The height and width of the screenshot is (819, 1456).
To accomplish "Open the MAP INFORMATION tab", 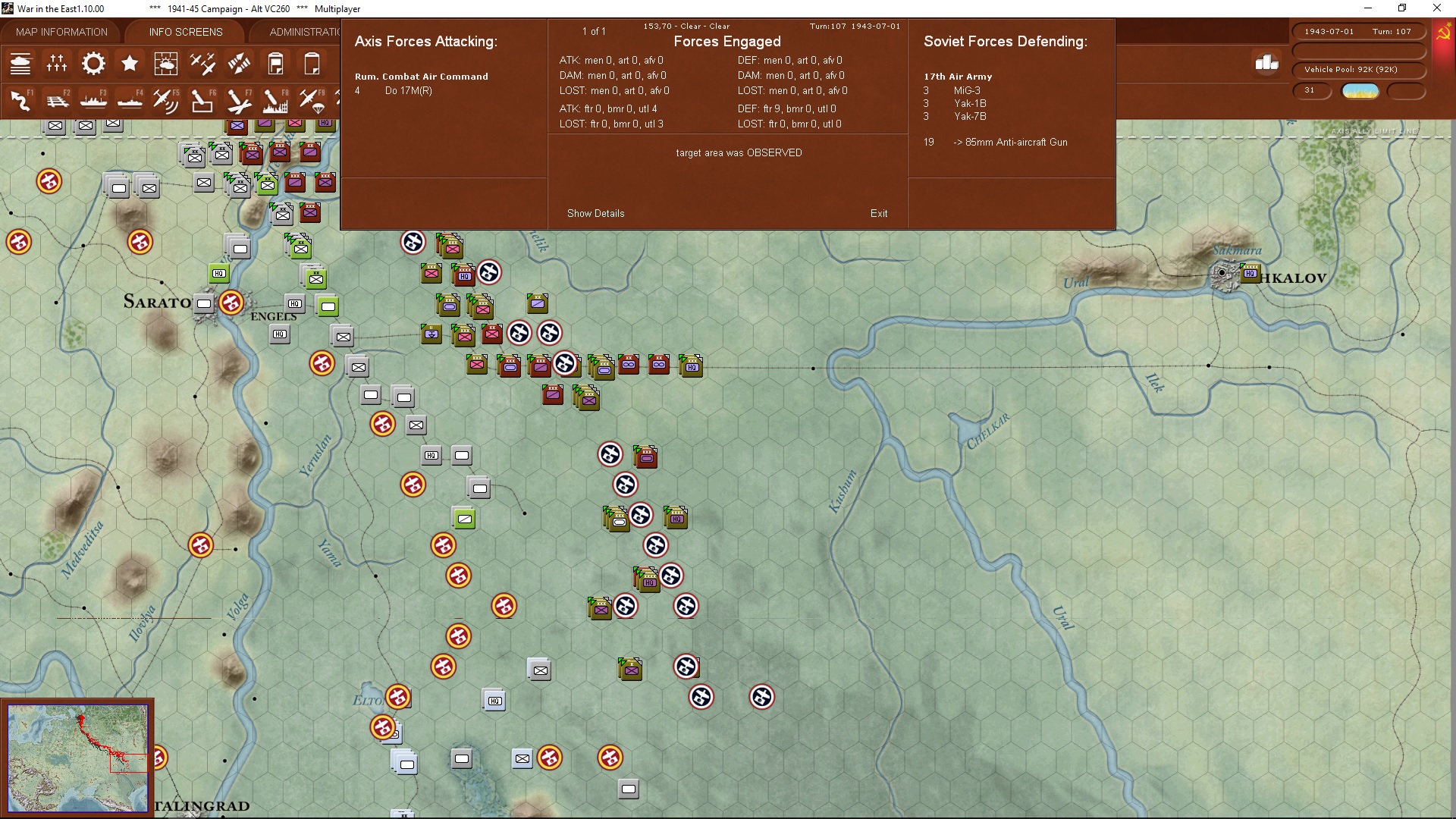I will 61,32.
